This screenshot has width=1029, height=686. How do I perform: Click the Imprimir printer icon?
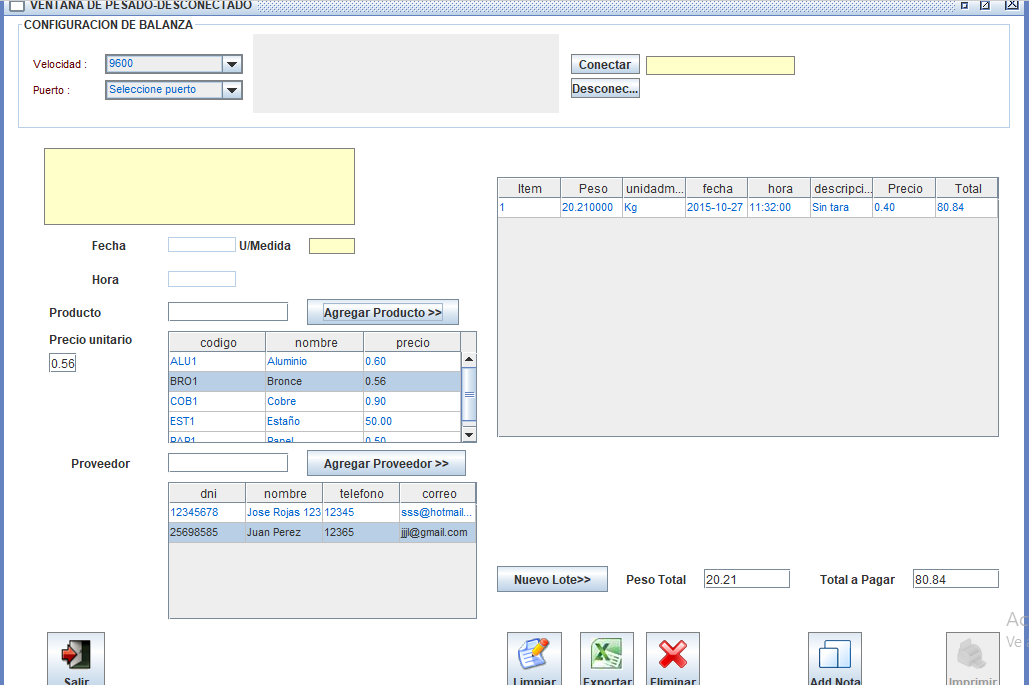972,655
